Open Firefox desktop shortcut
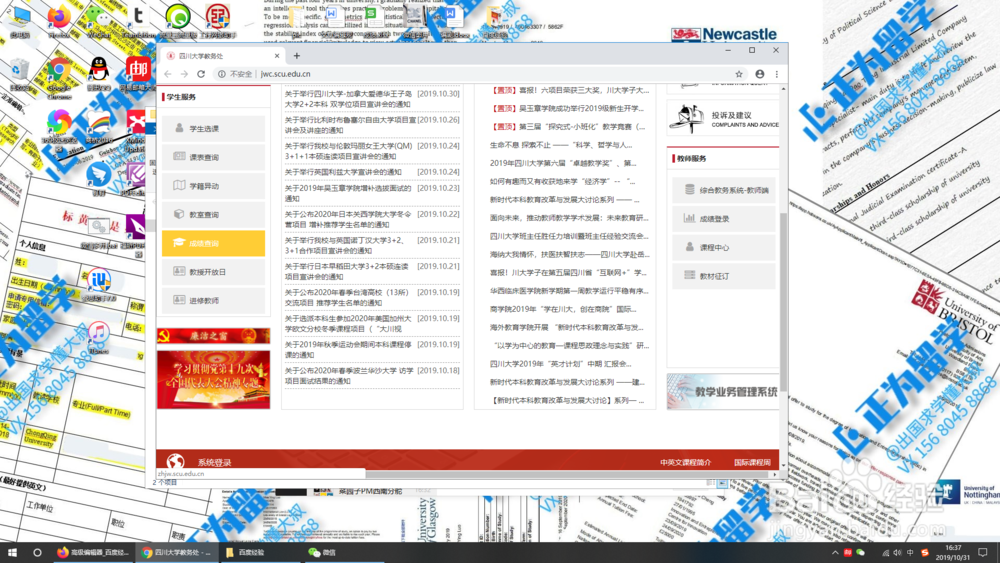The height and width of the screenshot is (563, 1000). (59, 18)
